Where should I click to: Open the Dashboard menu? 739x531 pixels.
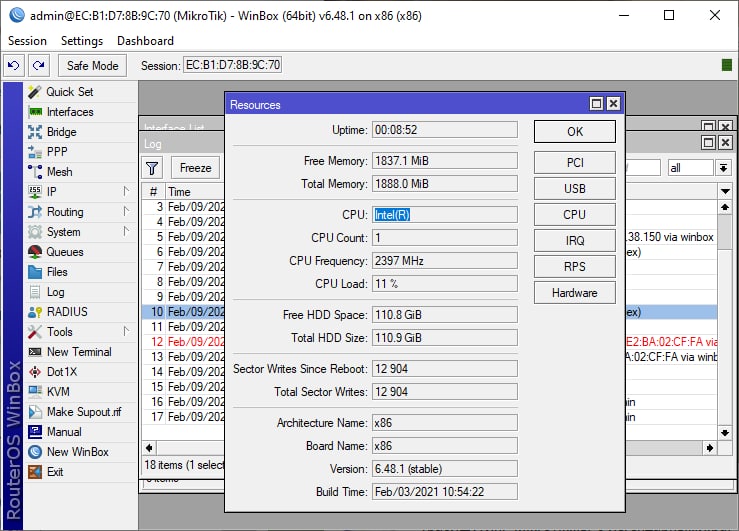tap(146, 41)
